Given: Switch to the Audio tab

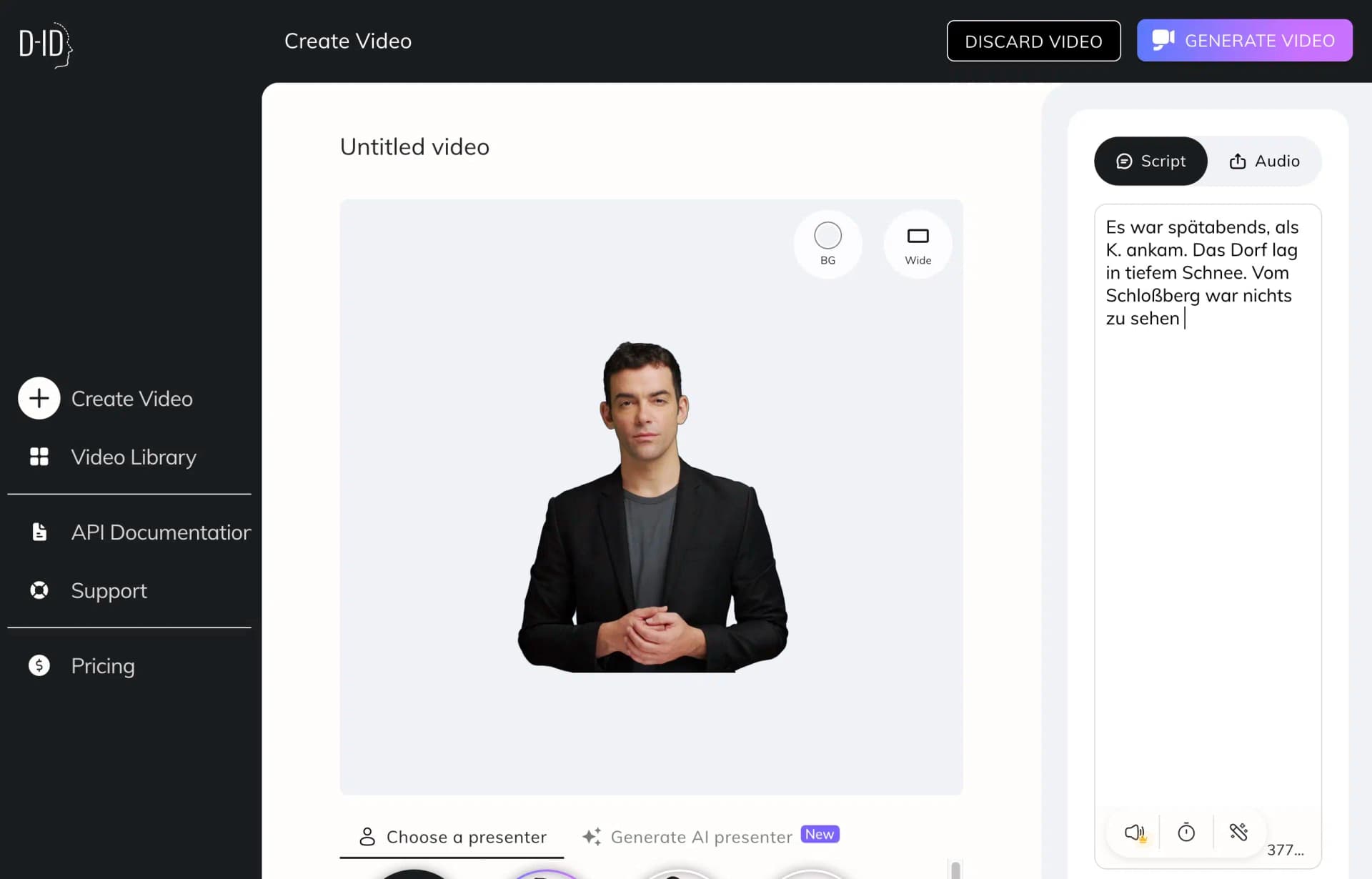Looking at the screenshot, I should coord(1265,161).
